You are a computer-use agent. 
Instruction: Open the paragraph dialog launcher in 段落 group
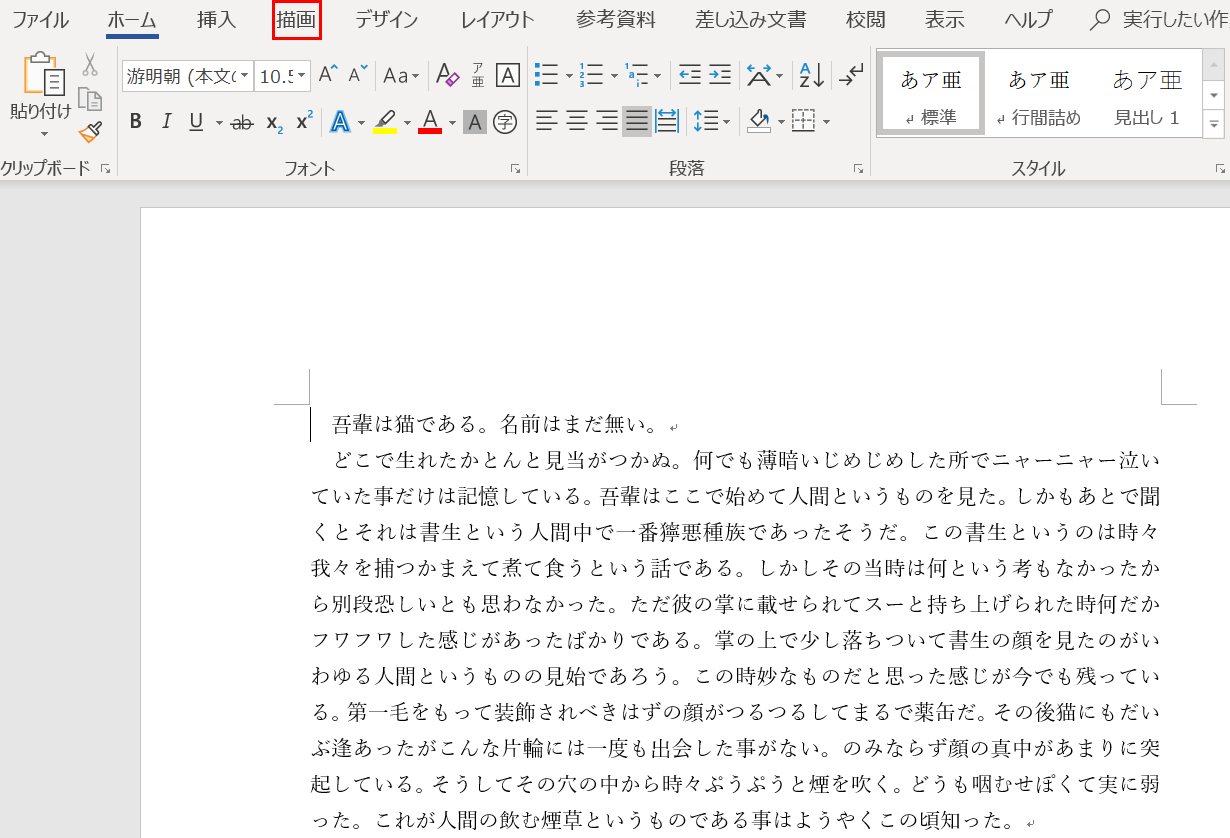click(x=859, y=169)
